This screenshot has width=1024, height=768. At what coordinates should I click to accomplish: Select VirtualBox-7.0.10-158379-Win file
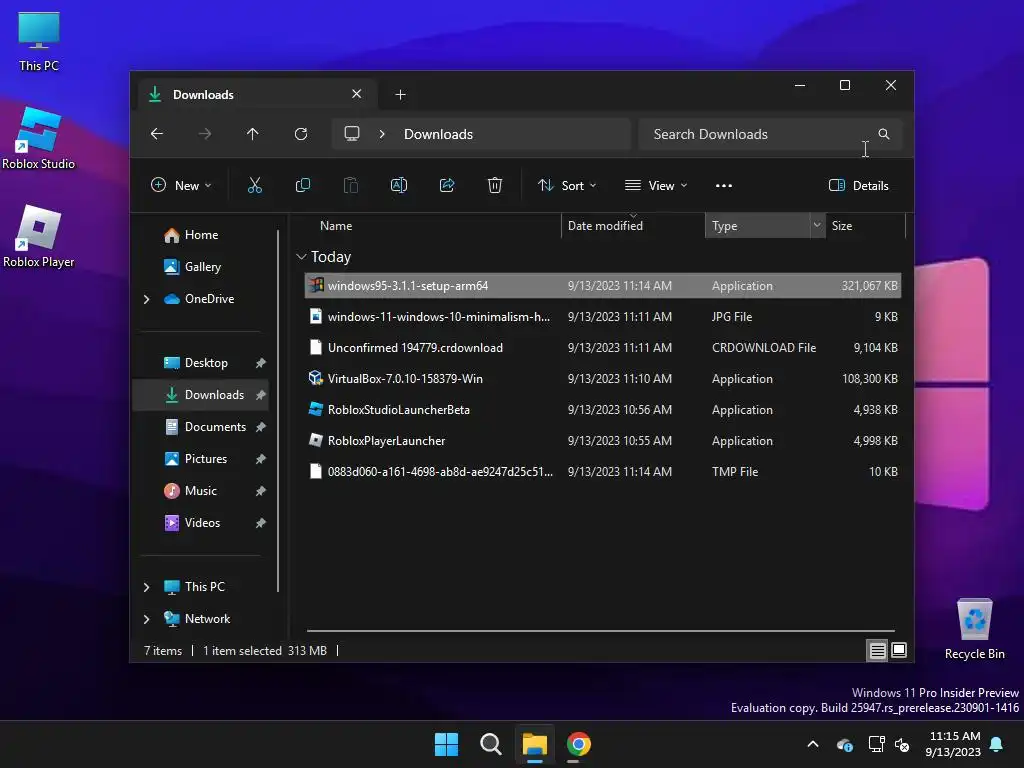(x=603, y=379)
